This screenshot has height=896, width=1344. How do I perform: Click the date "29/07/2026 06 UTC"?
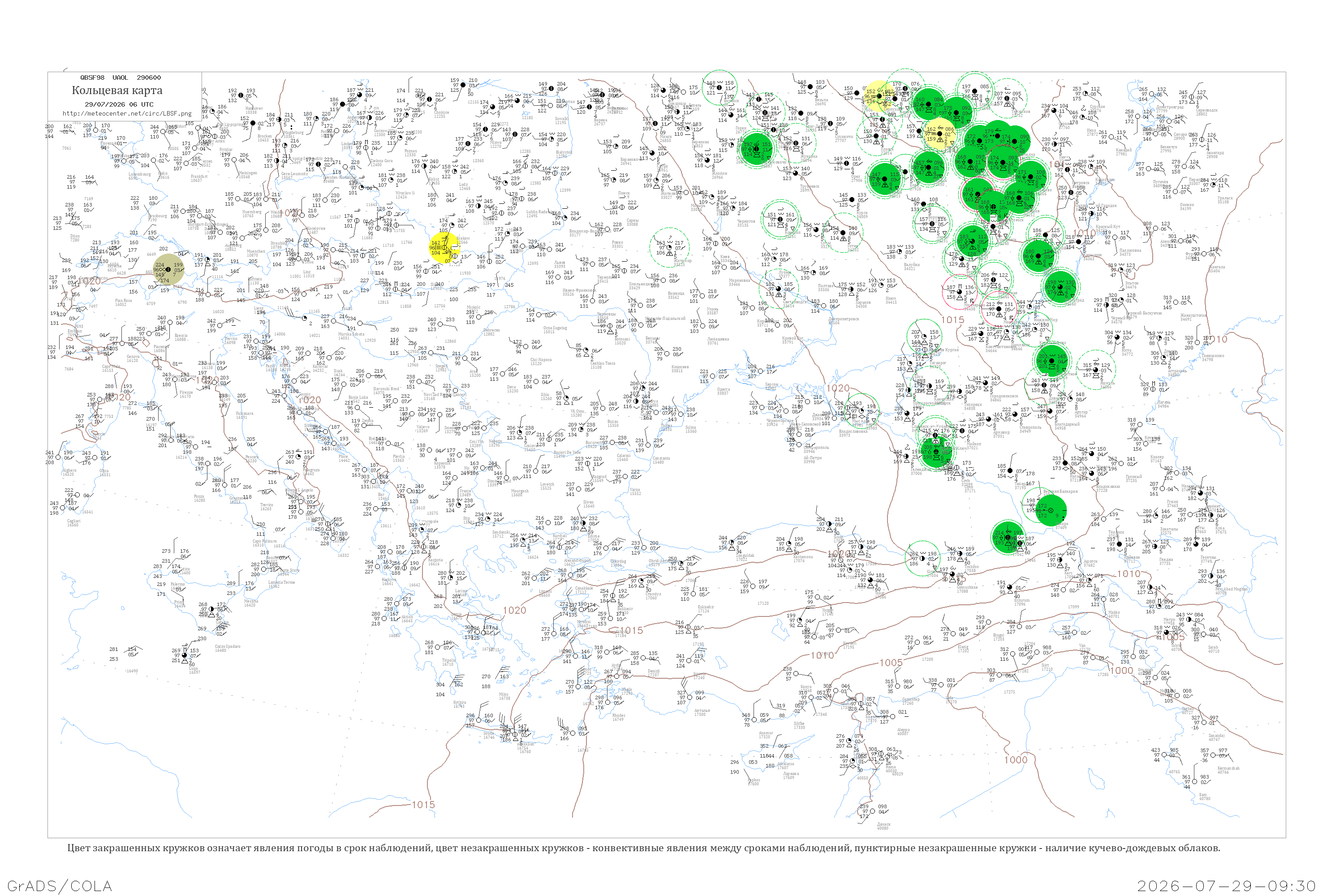(119, 104)
